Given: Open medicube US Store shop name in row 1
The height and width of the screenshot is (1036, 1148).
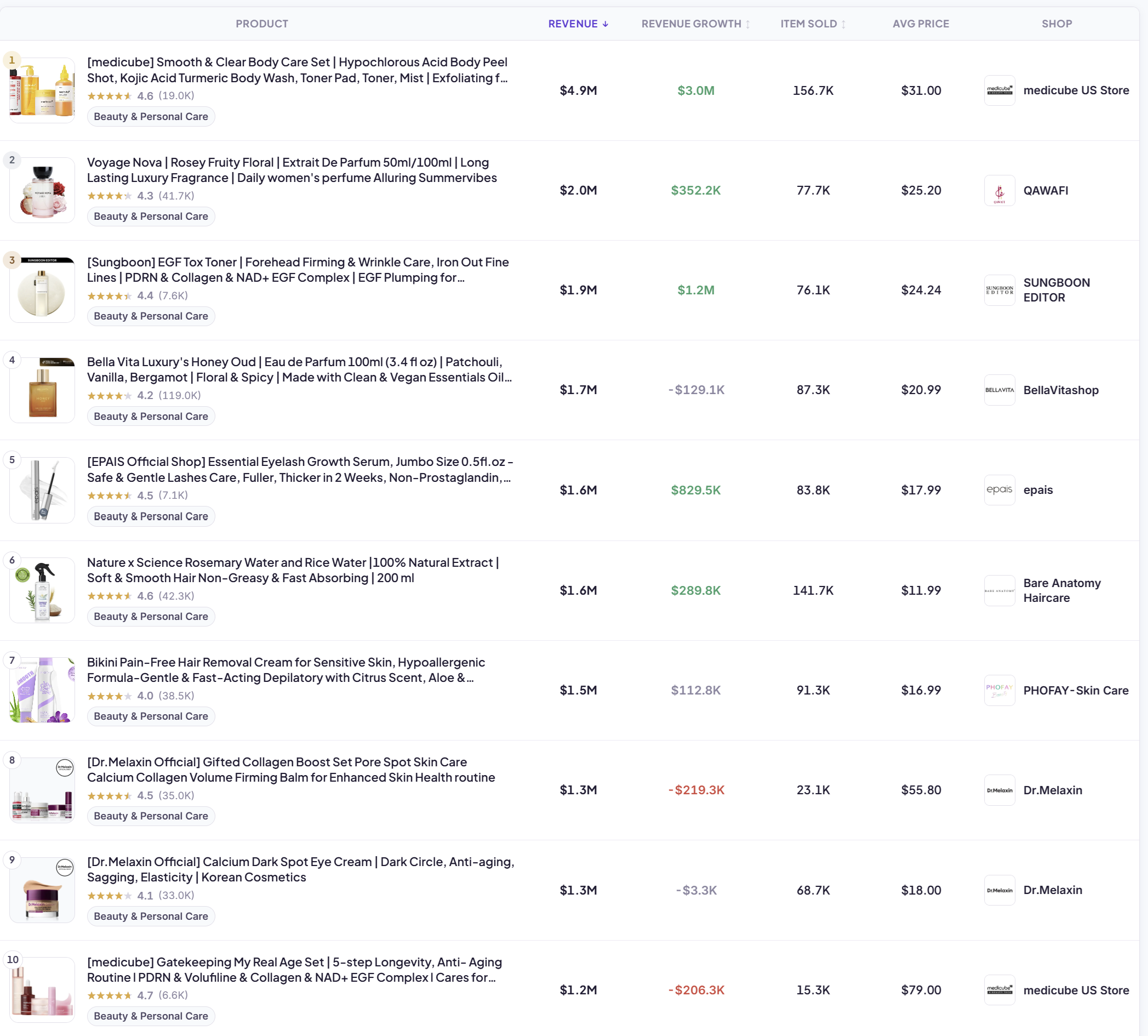Looking at the screenshot, I should (x=1076, y=90).
